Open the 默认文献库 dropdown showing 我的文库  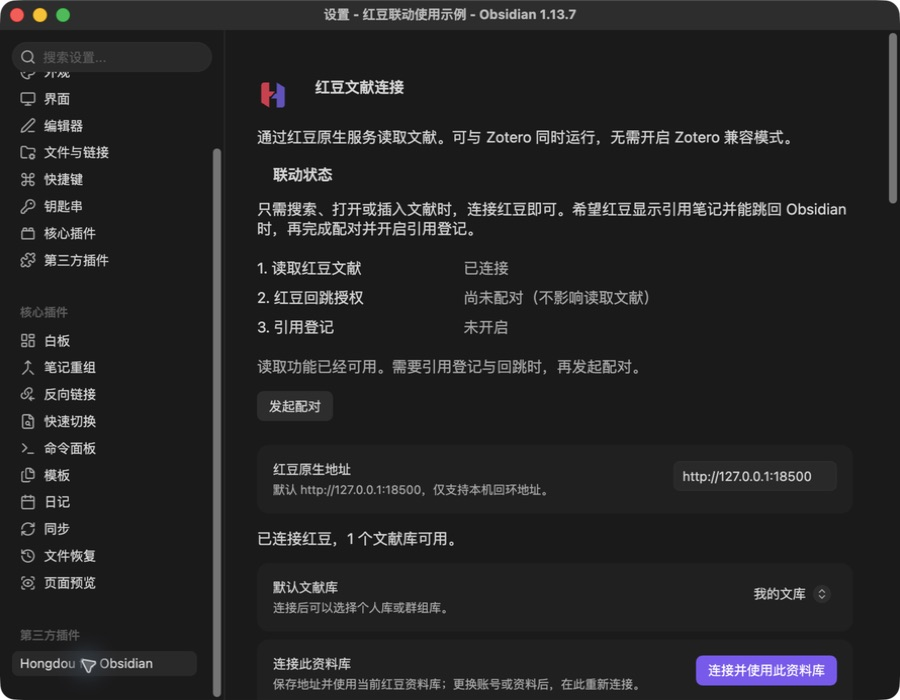coord(791,594)
